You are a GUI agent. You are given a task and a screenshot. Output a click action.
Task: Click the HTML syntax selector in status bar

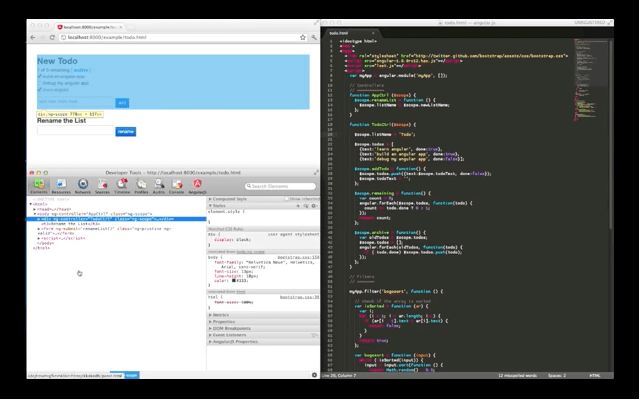click(x=594, y=376)
